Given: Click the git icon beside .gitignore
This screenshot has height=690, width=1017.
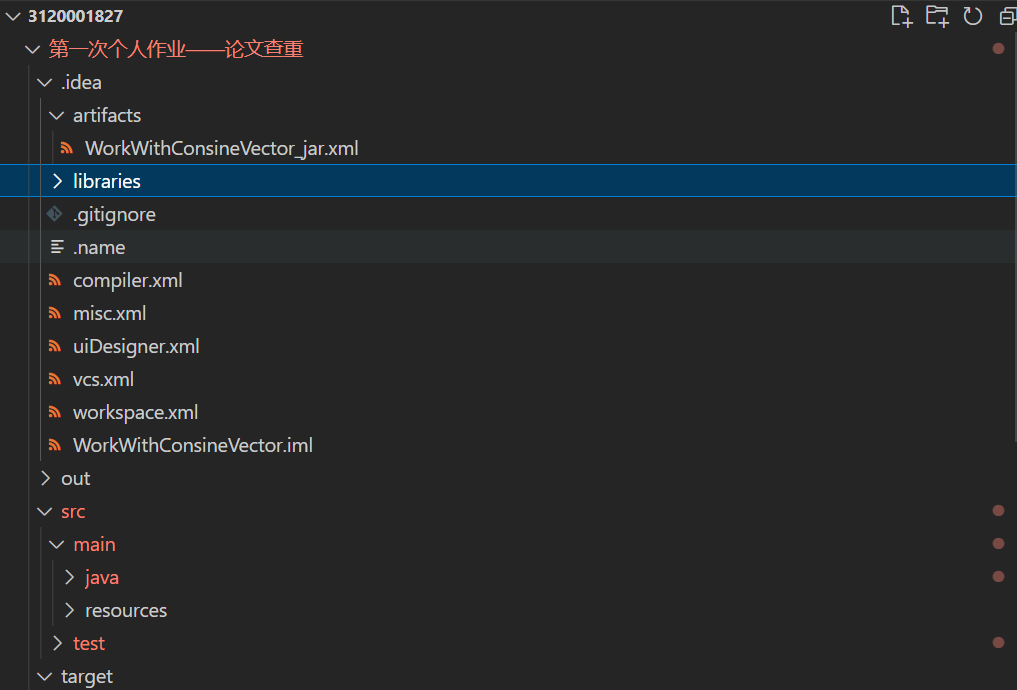Looking at the screenshot, I should click(55, 215).
